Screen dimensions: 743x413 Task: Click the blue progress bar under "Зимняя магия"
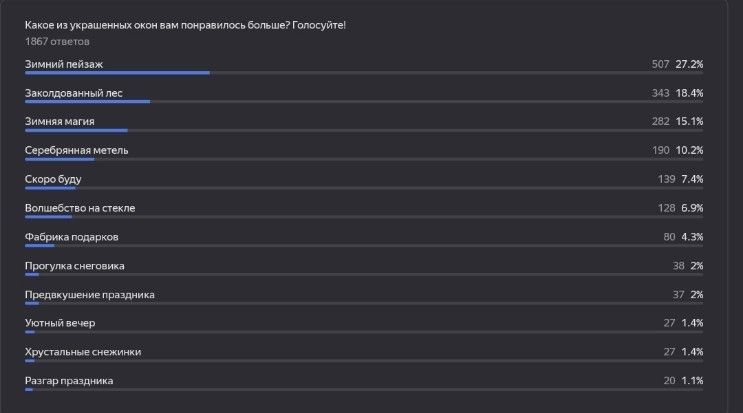(76, 131)
